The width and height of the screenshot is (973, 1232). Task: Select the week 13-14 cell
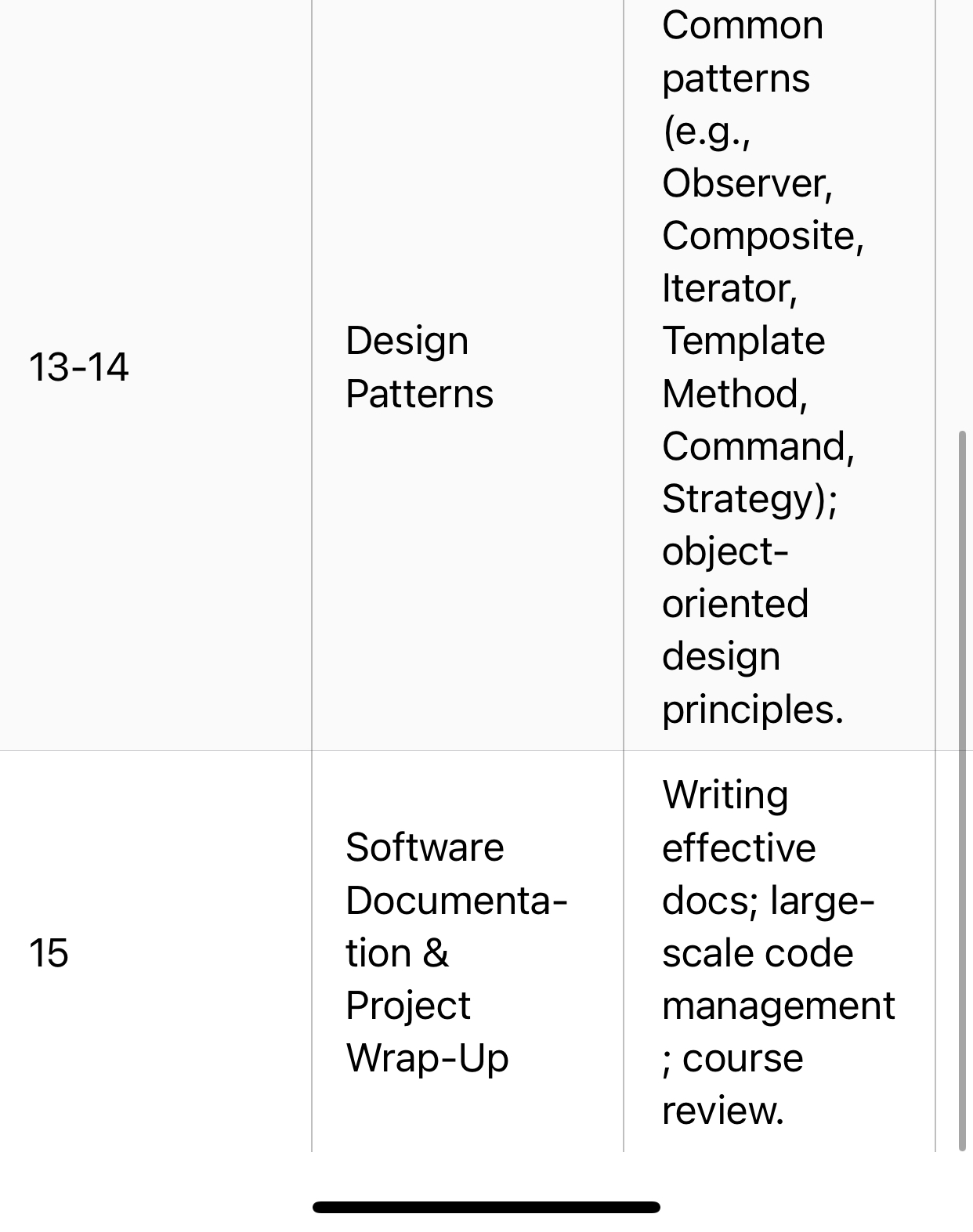[78, 367]
